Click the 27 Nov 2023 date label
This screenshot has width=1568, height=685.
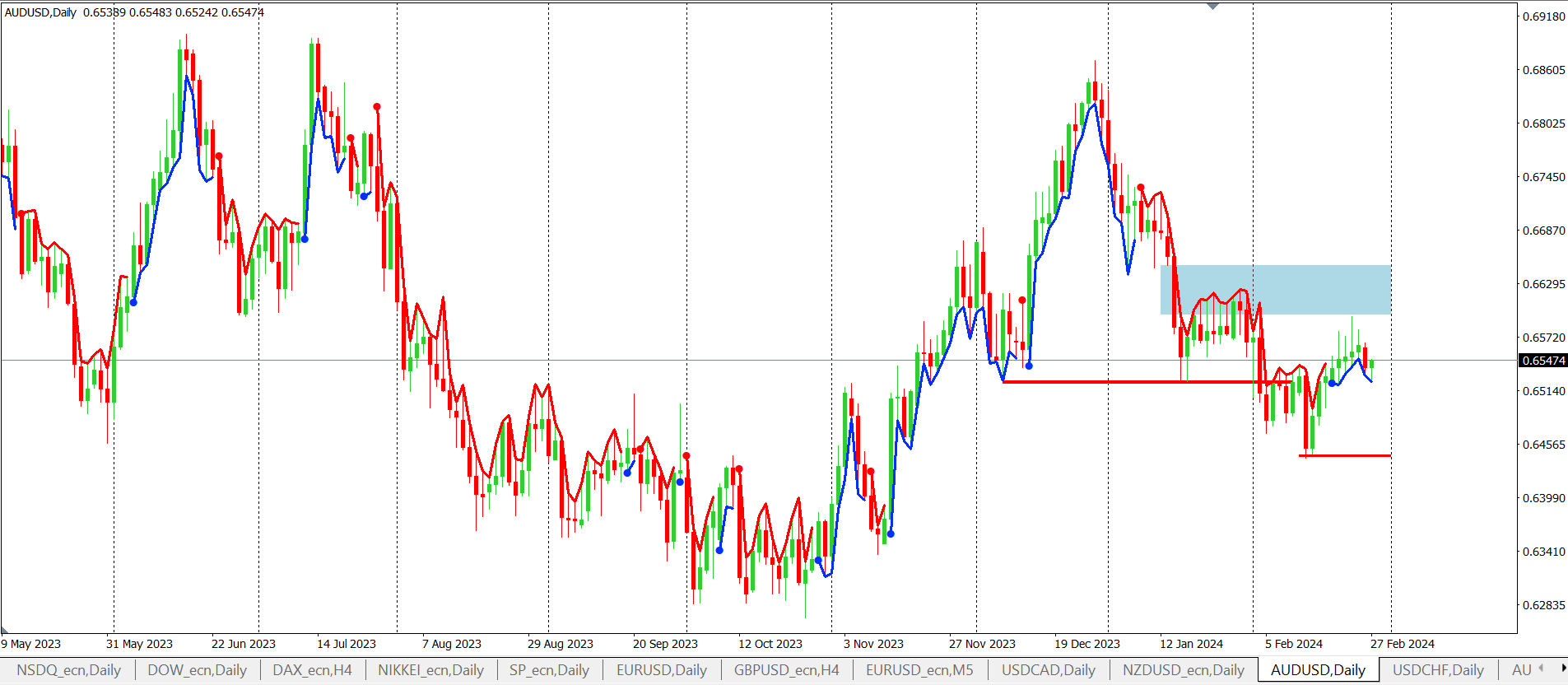pos(982,644)
